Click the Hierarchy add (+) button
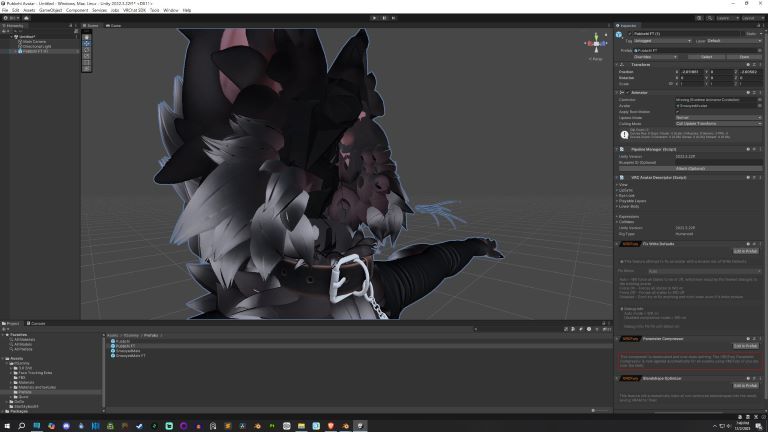 point(4,31)
